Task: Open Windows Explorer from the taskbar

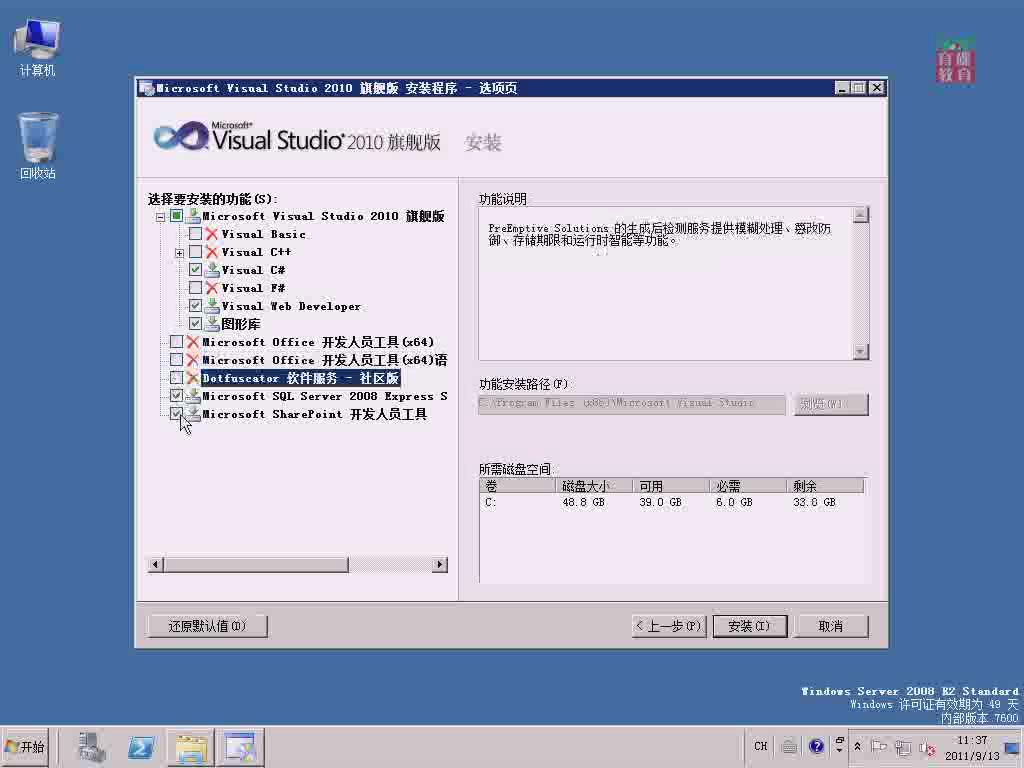Action: tap(191, 747)
